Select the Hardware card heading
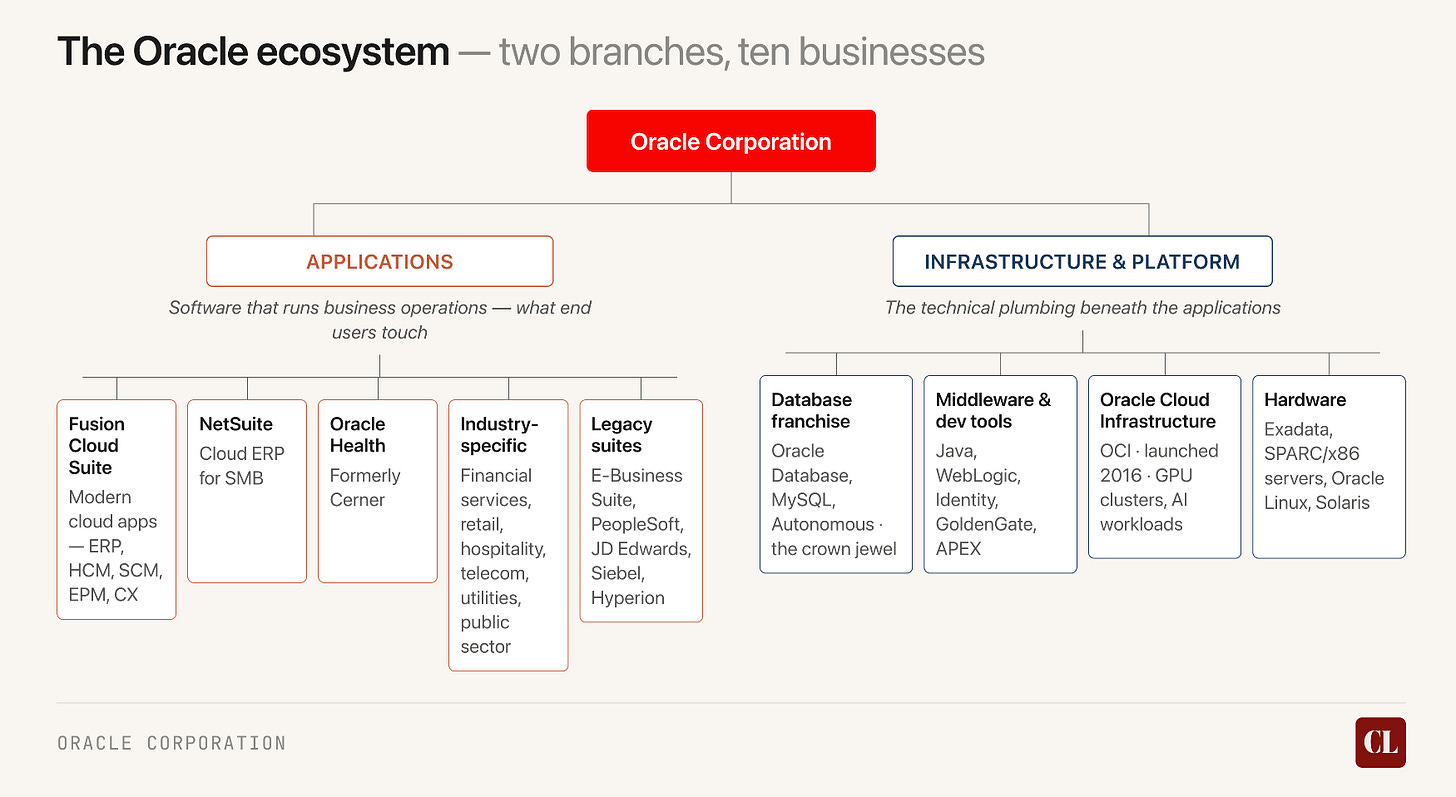Screen dimensions: 1456x797 [1305, 400]
